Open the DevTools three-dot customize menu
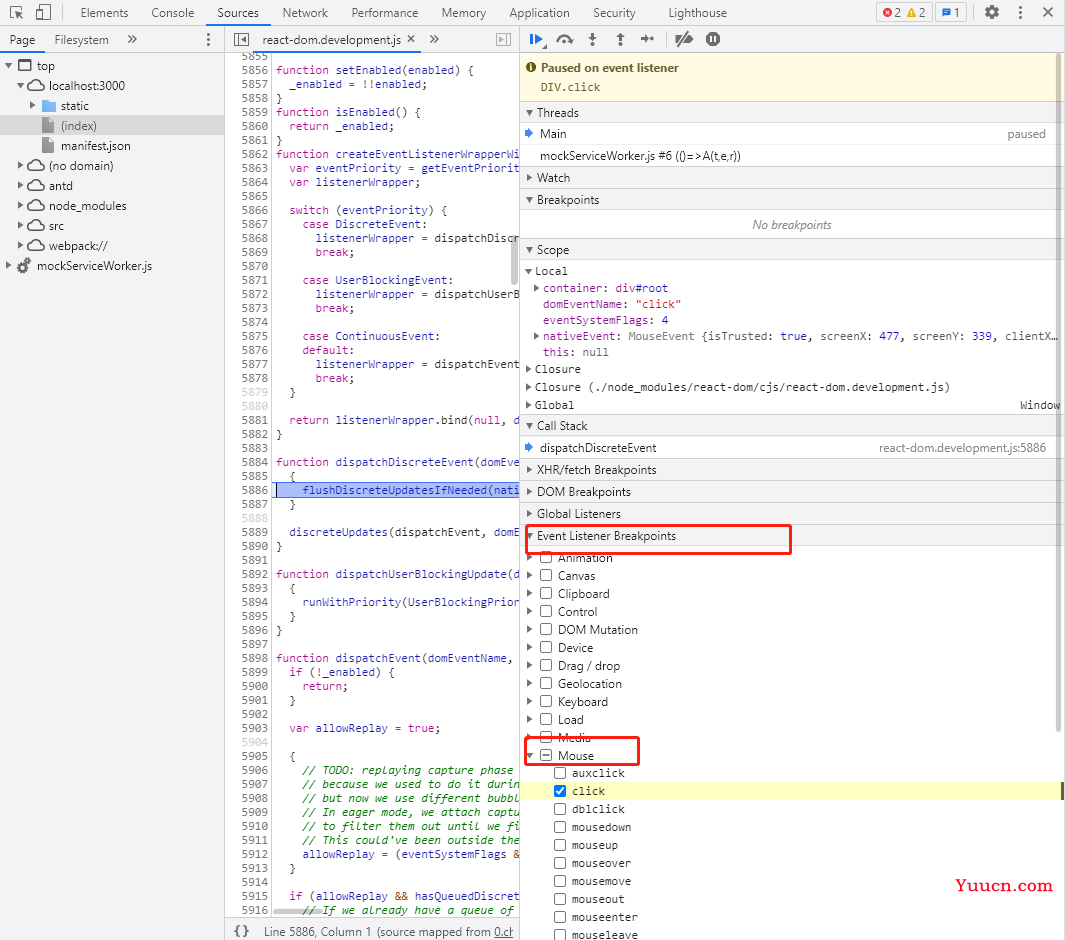This screenshot has height=940, width=1065. click(x=1020, y=12)
